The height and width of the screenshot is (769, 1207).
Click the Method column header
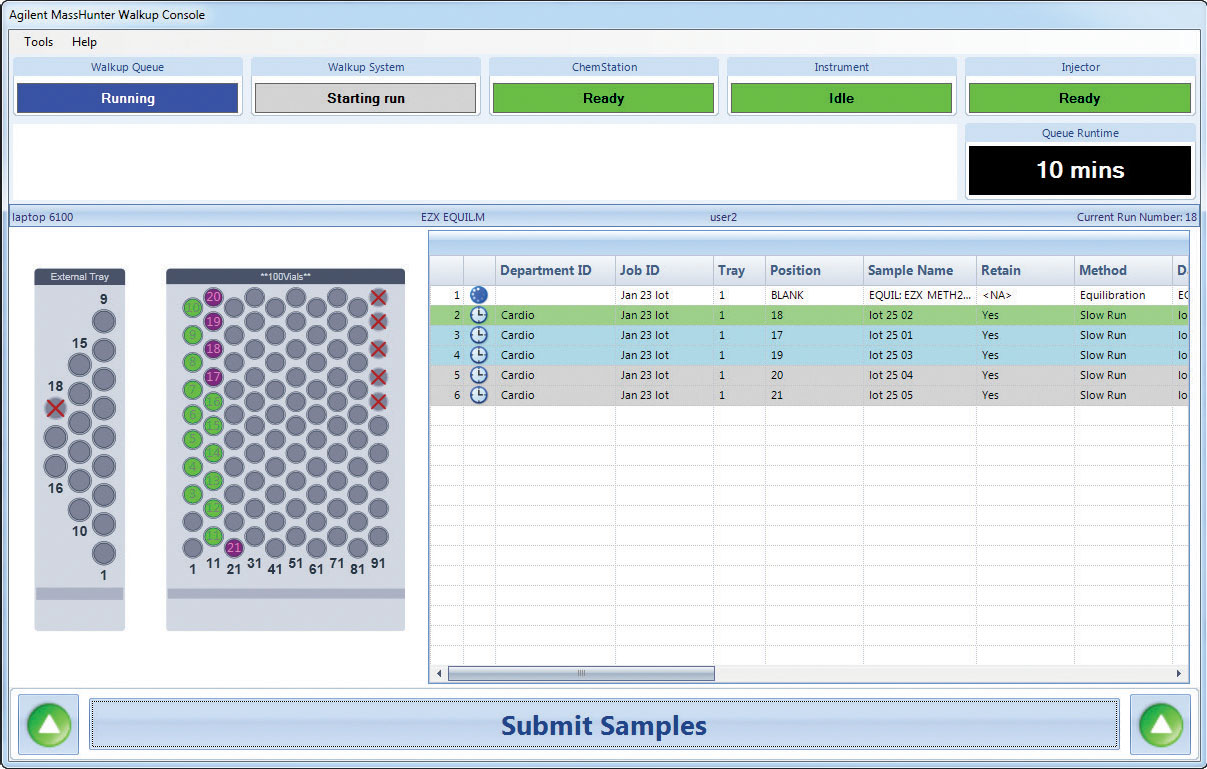[x=1123, y=270]
